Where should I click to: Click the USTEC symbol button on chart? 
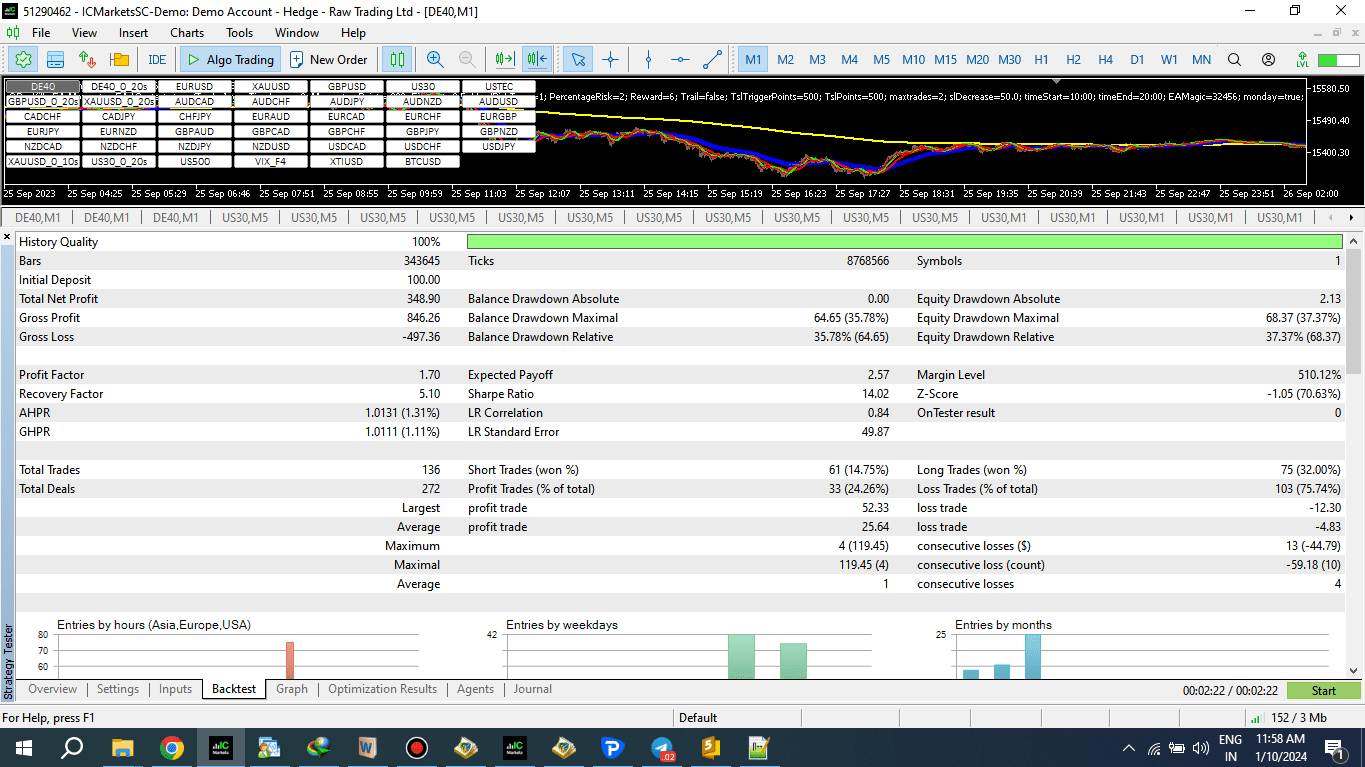499,87
